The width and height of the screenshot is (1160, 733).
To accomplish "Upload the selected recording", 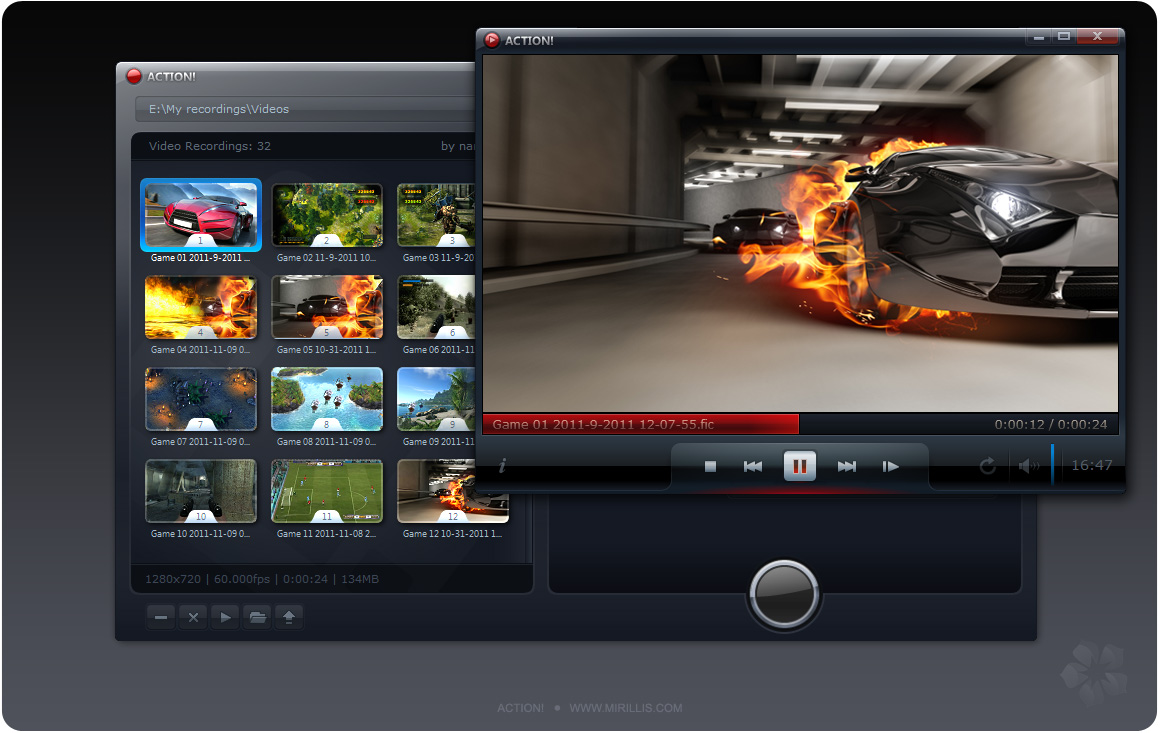I will (x=289, y=617).
